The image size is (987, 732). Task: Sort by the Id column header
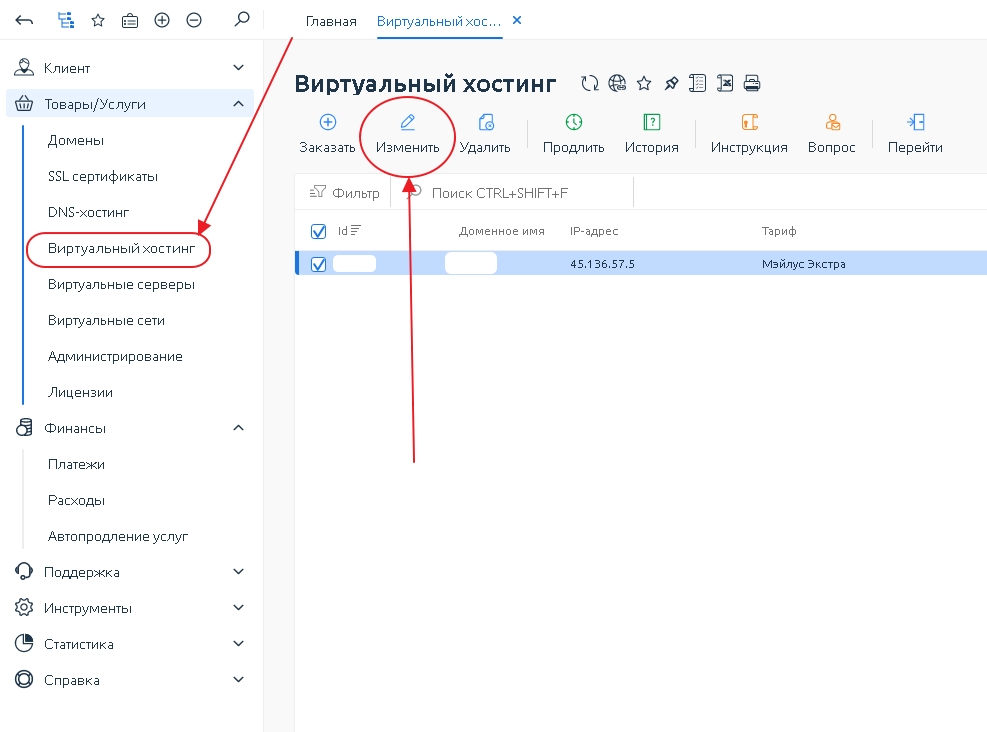tap(349, 230)
